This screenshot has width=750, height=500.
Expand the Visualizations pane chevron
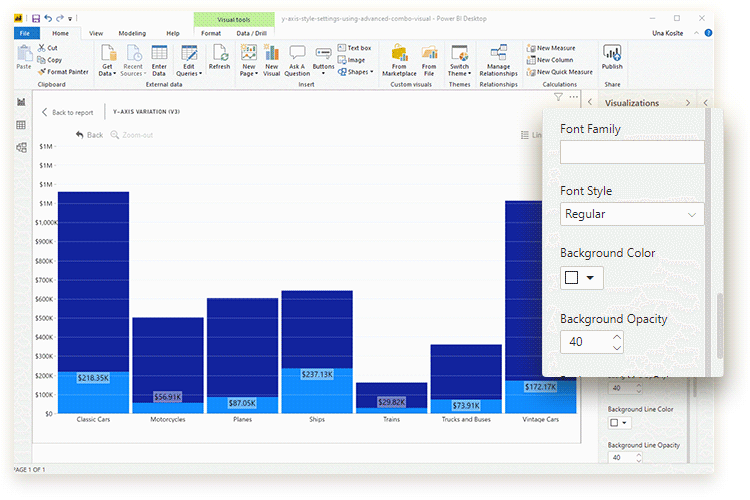688,103
